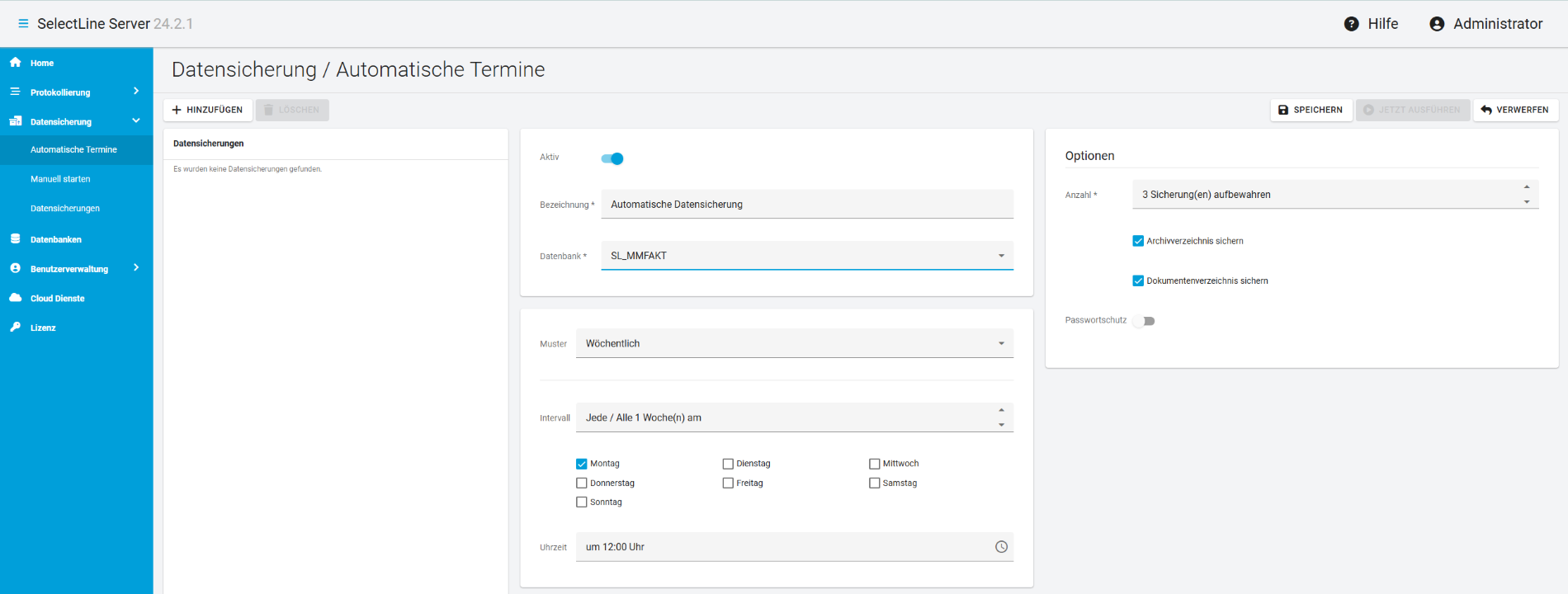Viewport: 1568px width, 594px height.
Task: Toggle the Aktiv switch off
Action: coord(612,158)
